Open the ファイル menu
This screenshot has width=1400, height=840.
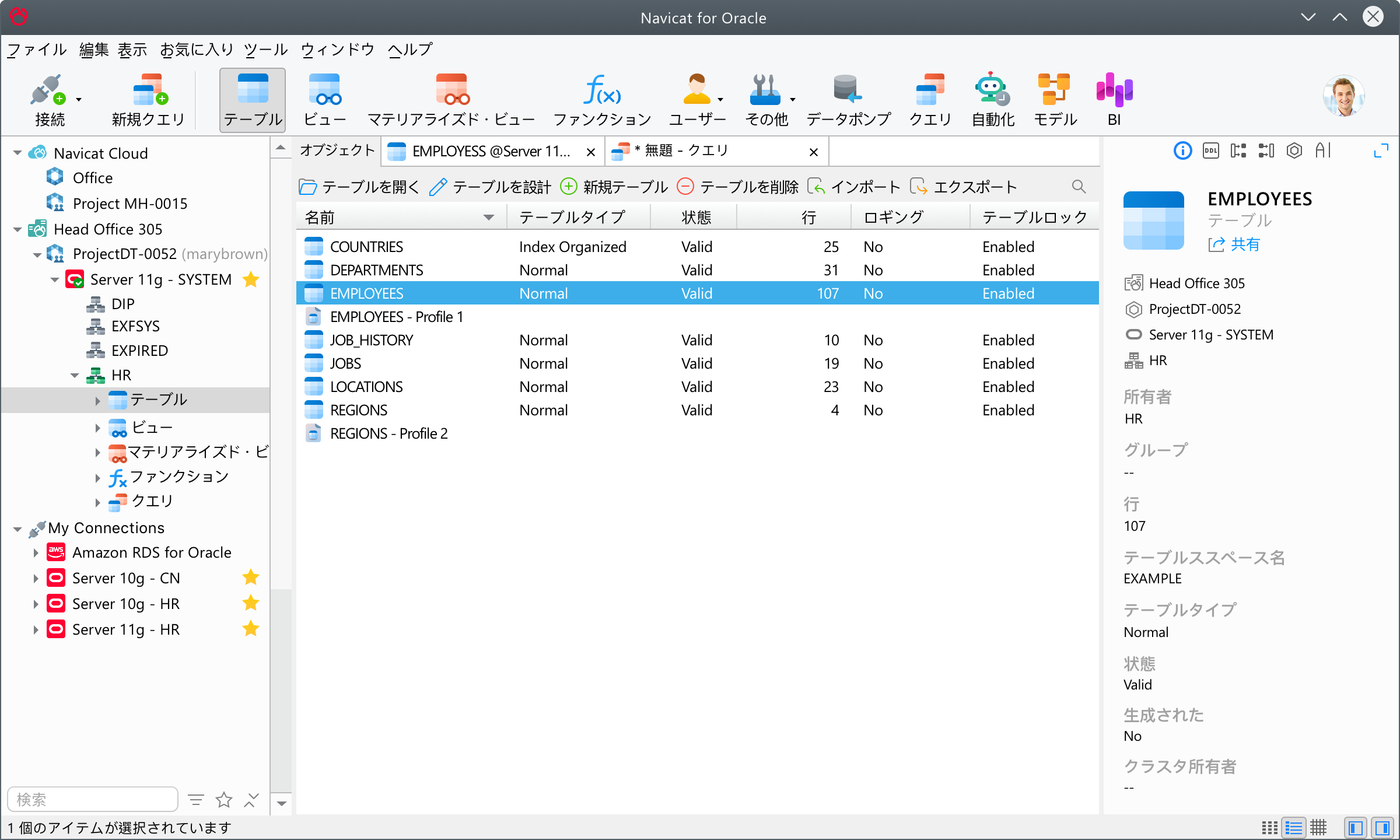tap(37, 50)
